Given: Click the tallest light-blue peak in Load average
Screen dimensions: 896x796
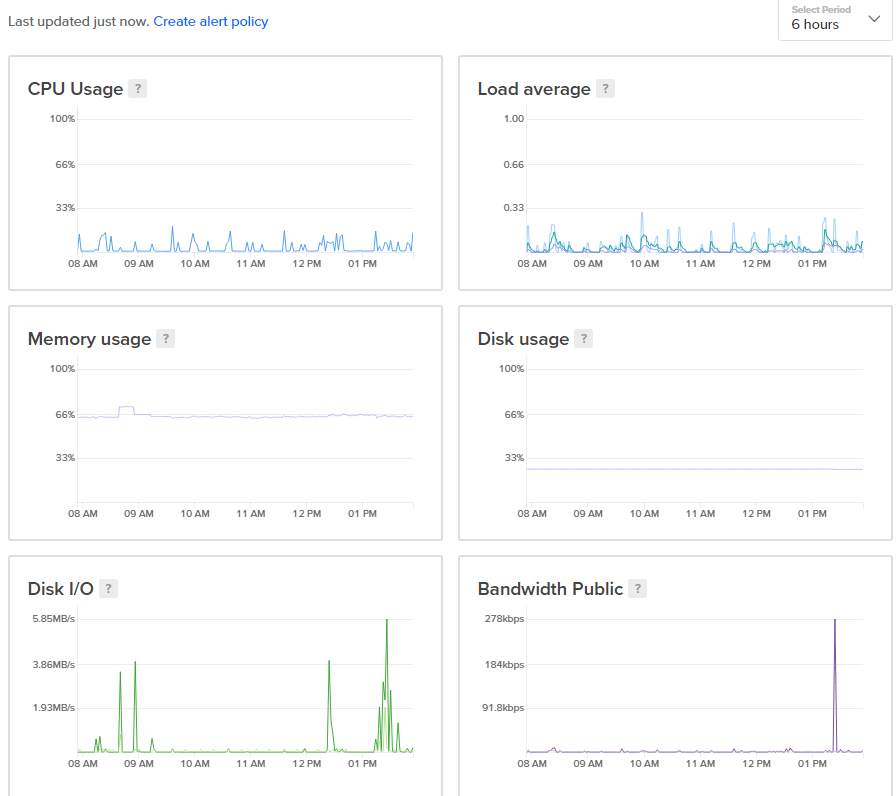Looking at the screenshot, I should (642, 215).
